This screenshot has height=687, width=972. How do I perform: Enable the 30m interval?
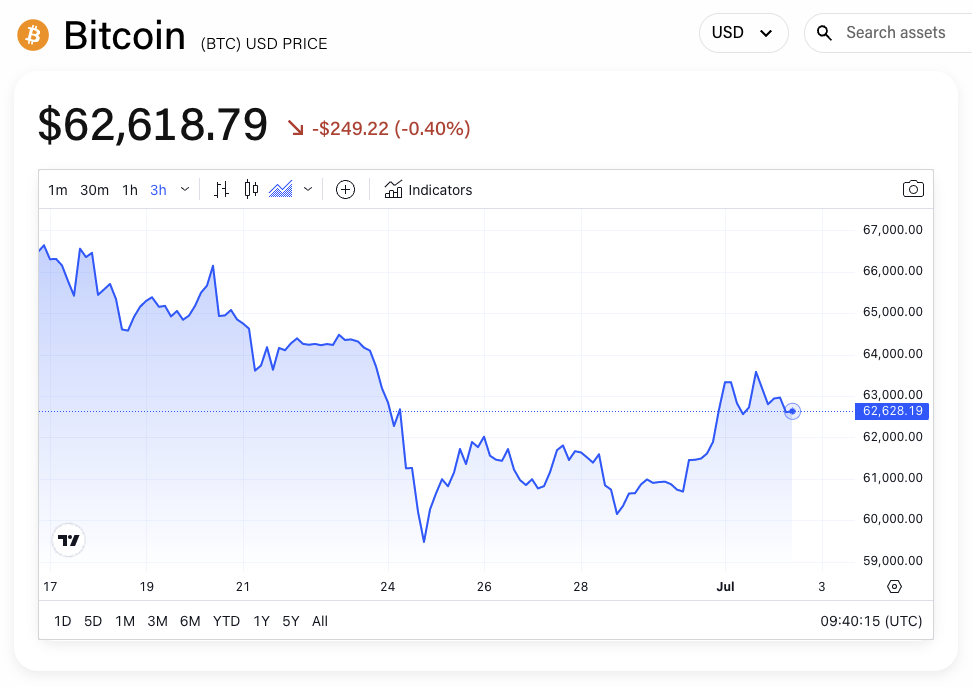pos(94,189)
